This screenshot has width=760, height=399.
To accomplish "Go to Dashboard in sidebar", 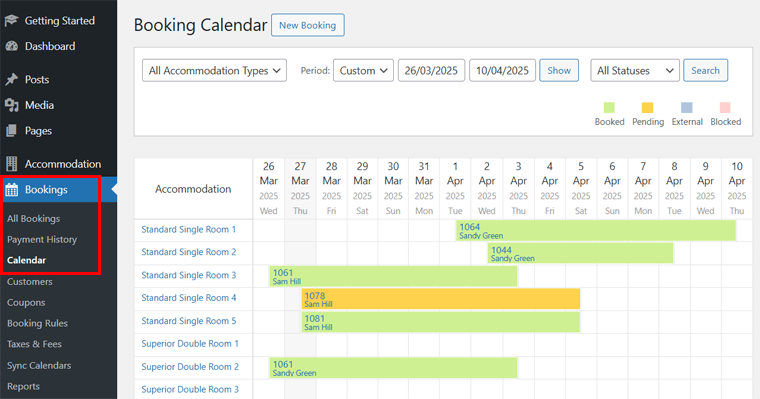I will [x=50, y=46].
